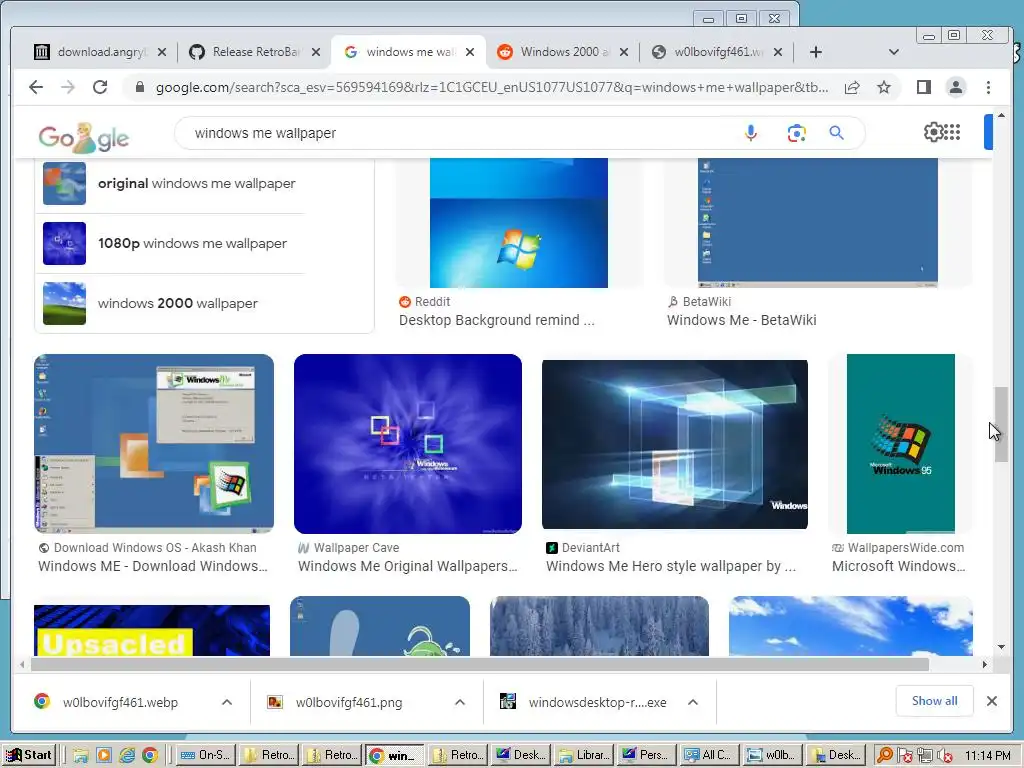This screenshot has width=1024, height=768.
Task: Click the vertical scrollbar thumb
Action: coord(1001,424)
